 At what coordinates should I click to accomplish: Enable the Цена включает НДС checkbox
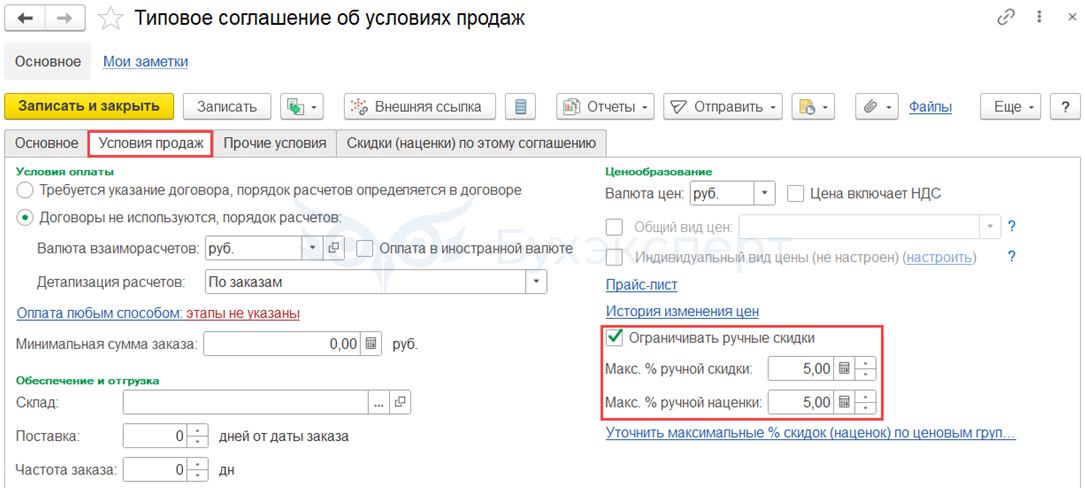coord(796,194)
